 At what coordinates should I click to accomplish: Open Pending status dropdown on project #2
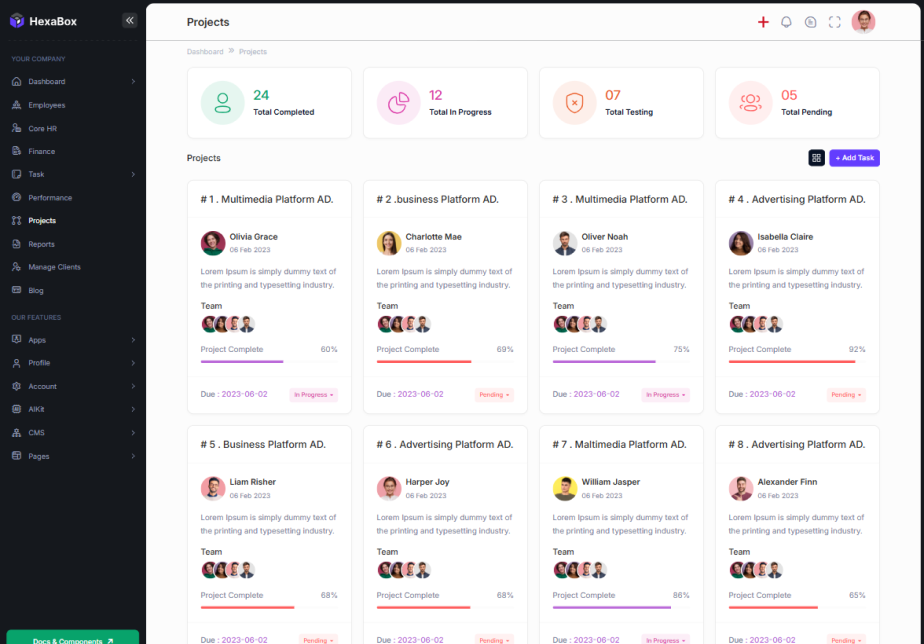(x=494, y=395)
